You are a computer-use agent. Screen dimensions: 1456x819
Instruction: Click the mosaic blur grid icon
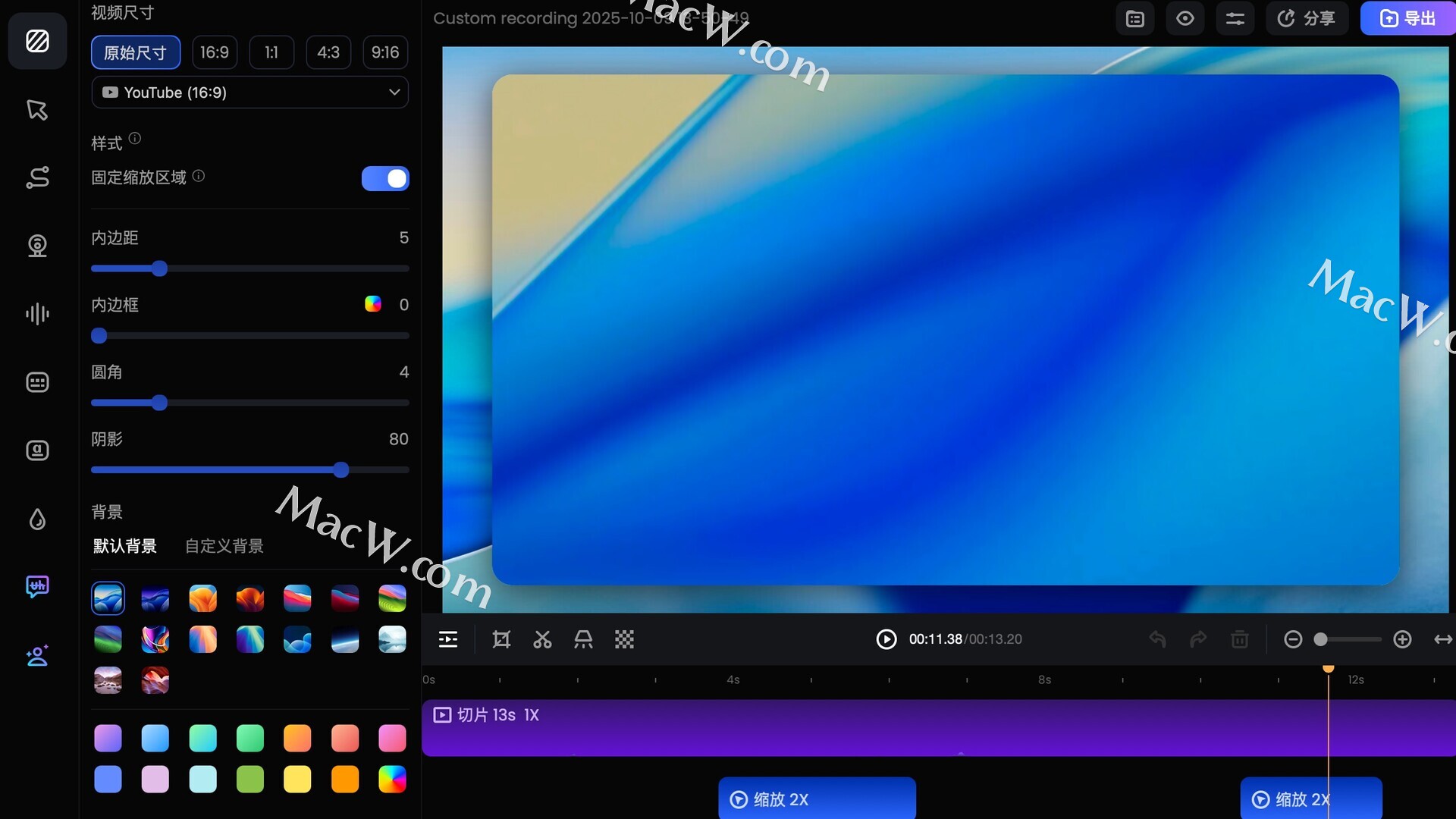click(x=624, y=639)
